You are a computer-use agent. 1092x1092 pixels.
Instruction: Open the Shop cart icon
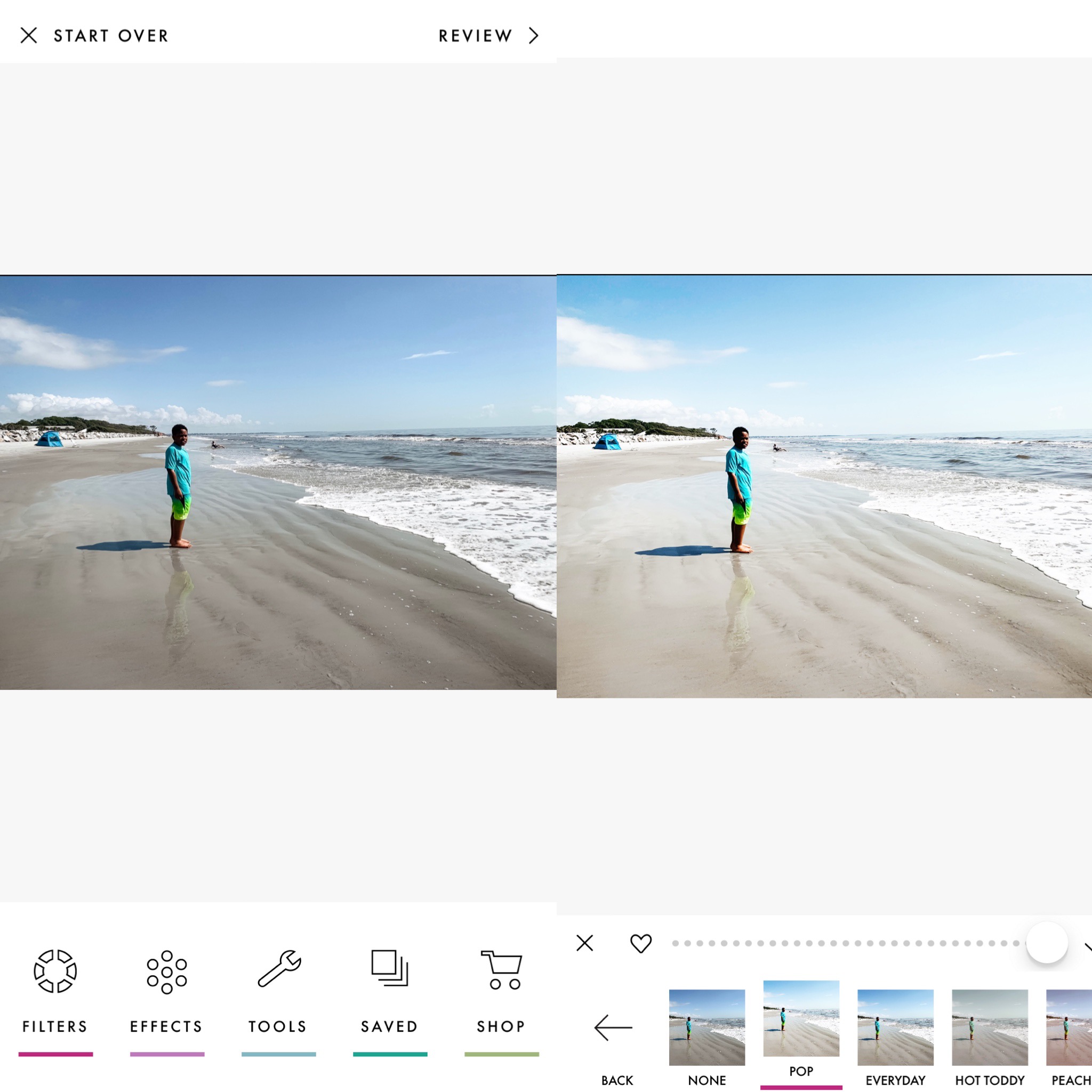click(501, 970)
